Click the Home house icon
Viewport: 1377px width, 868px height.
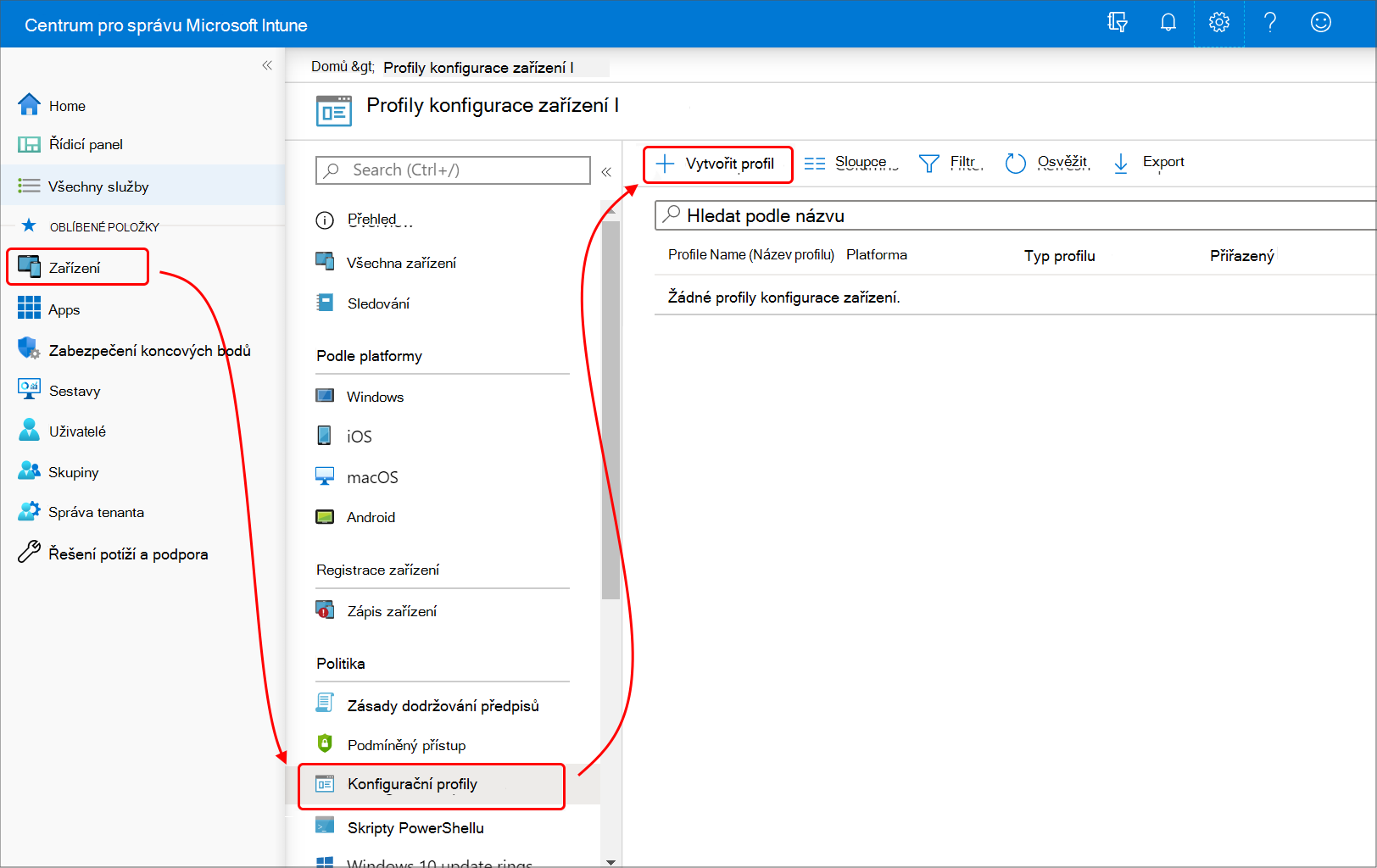tap(29, 104)
